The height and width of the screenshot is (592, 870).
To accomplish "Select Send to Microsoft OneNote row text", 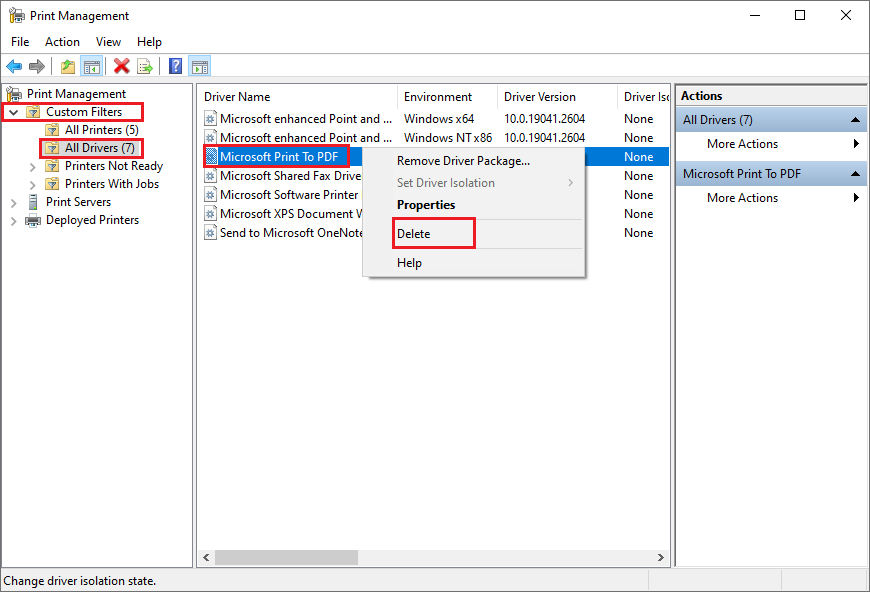I will 291,232.
